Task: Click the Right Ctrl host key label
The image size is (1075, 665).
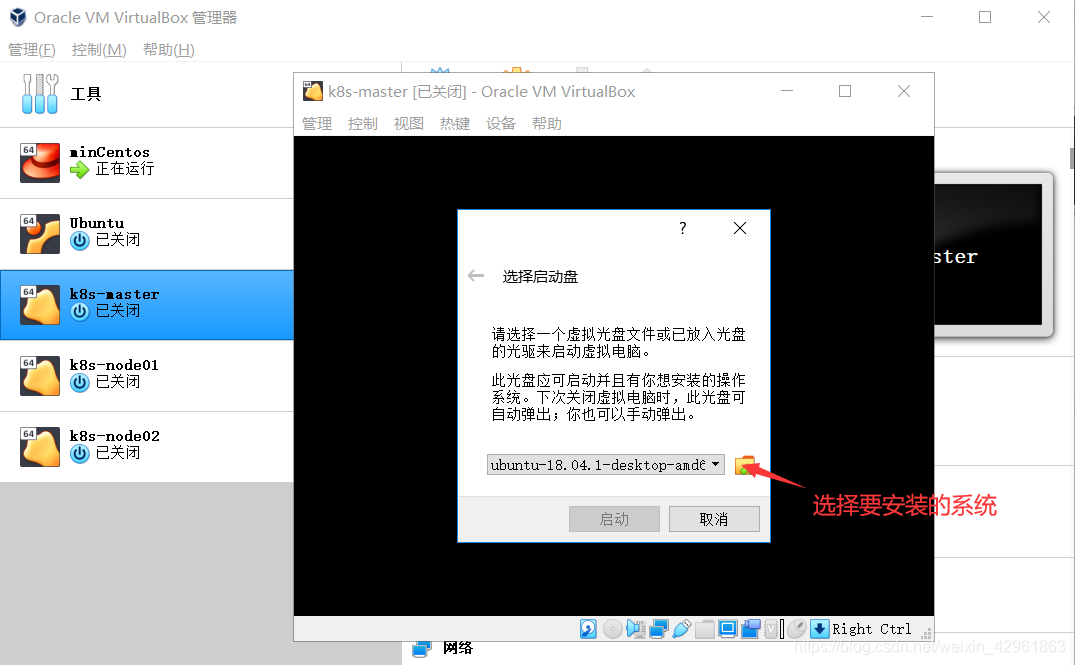Action: click(x=871, y=629)
